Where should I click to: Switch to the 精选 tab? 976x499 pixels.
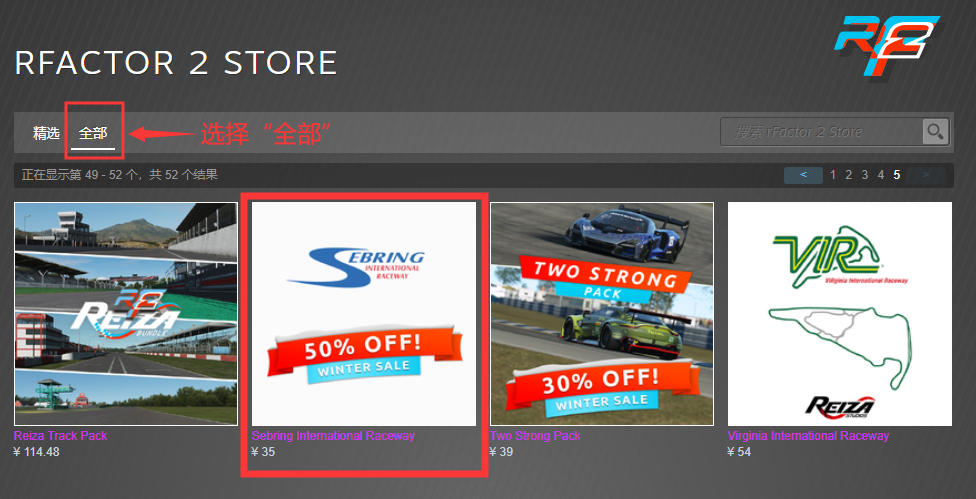(x=46, y=133)
